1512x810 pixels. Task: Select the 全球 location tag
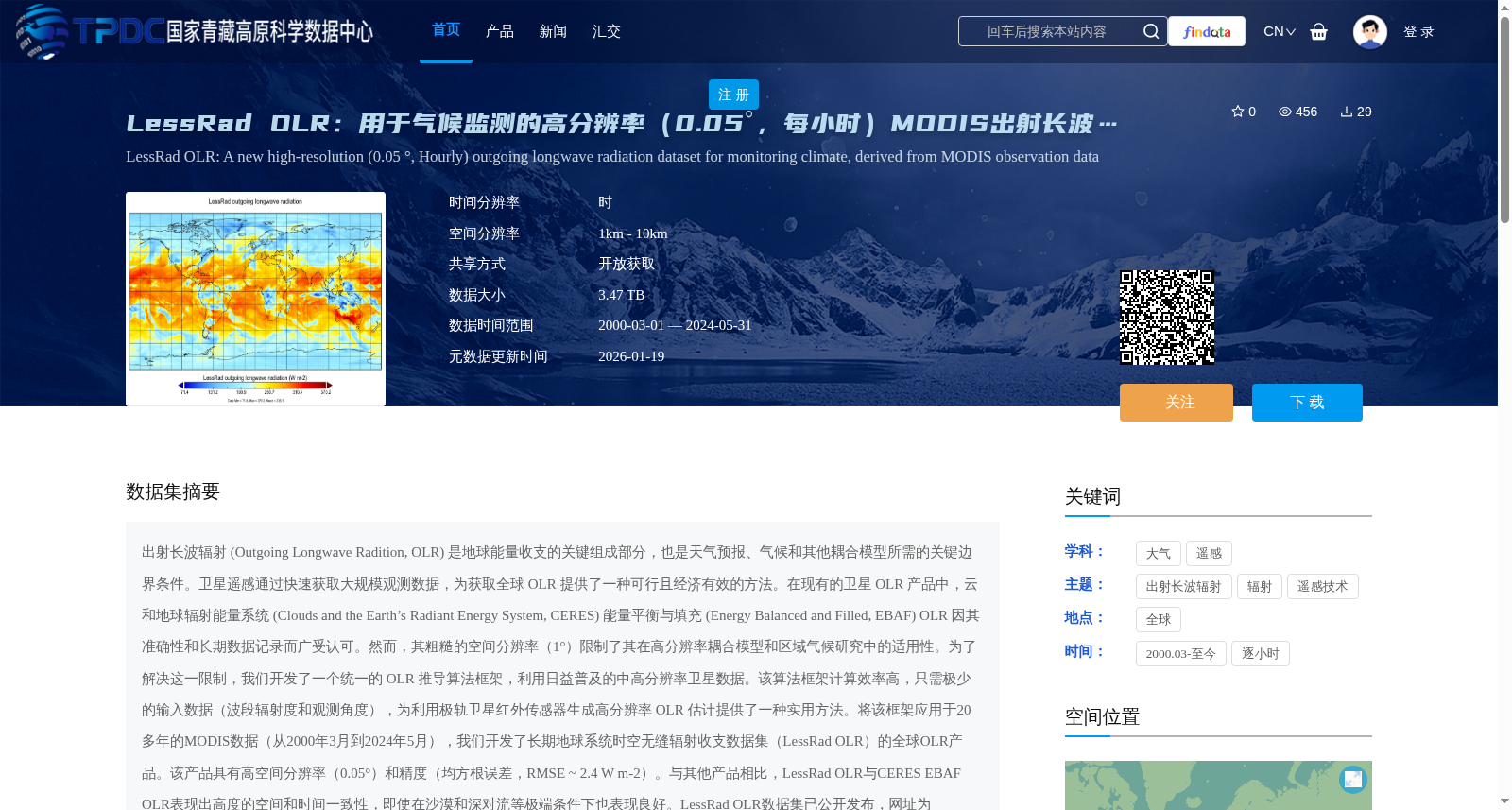pyautogui.click(x=1159, y=620)
